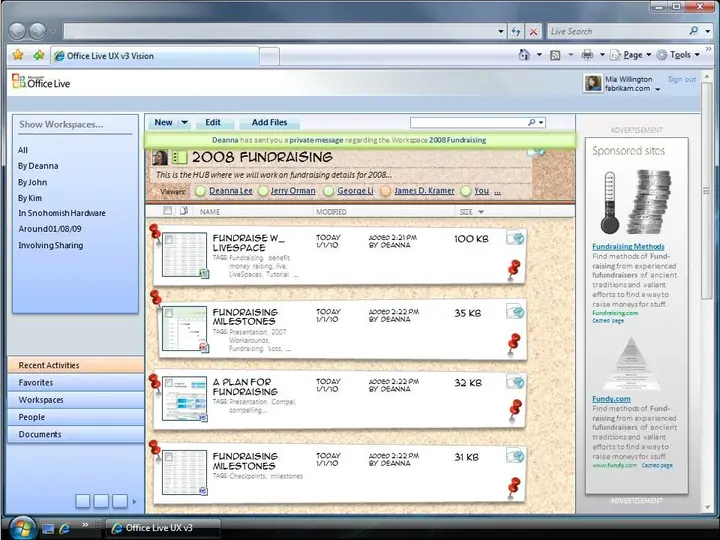Image resolution: width=720 pixels, height=540 pixels.
Task: Click share icon on 35 KB Fundraising Milestones card
Action: click(515, 311)
